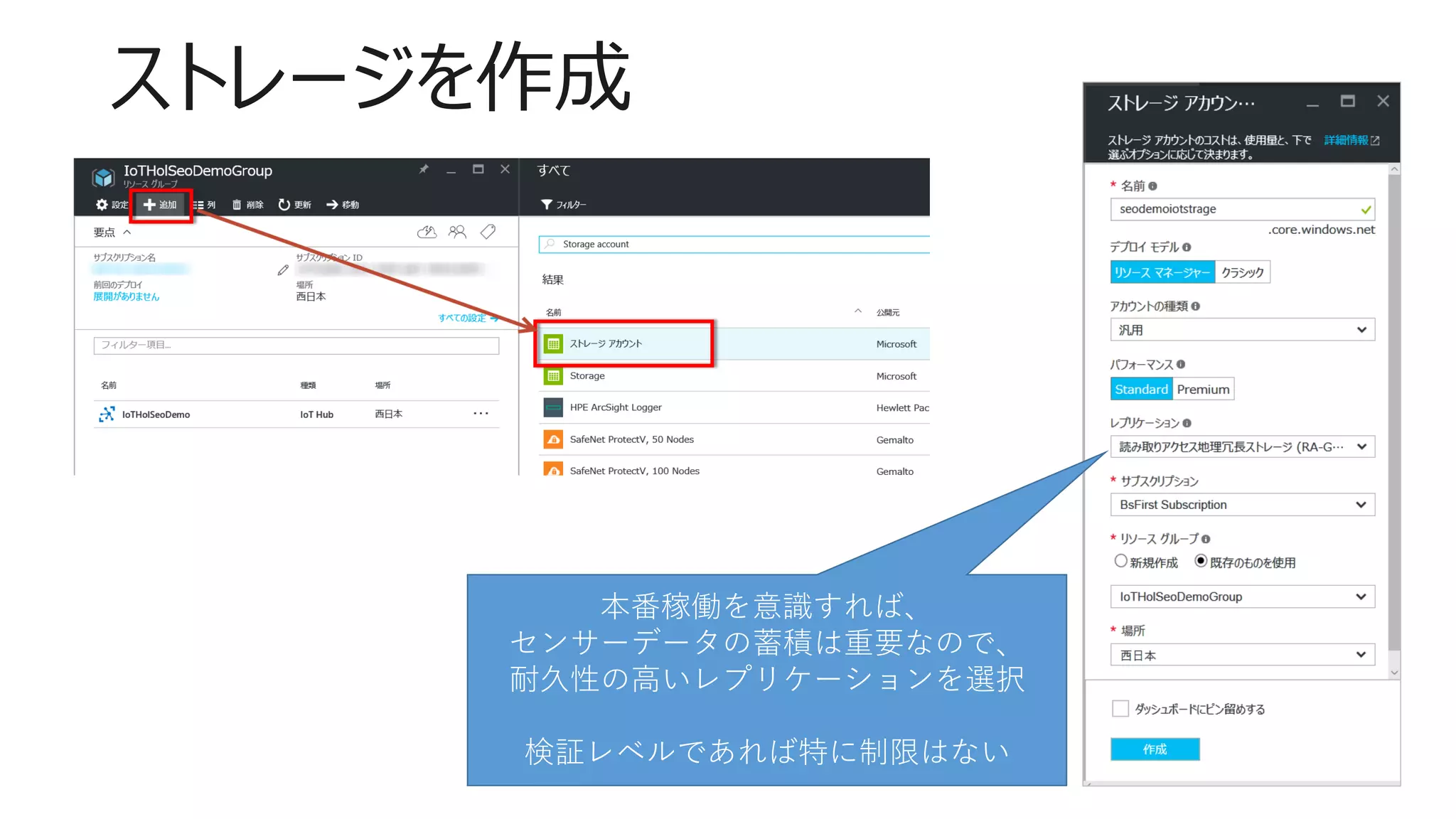Click the デプロイ モデル info icon
The width and height of the screenshot is (1456, 819).
pos(1187,247)
